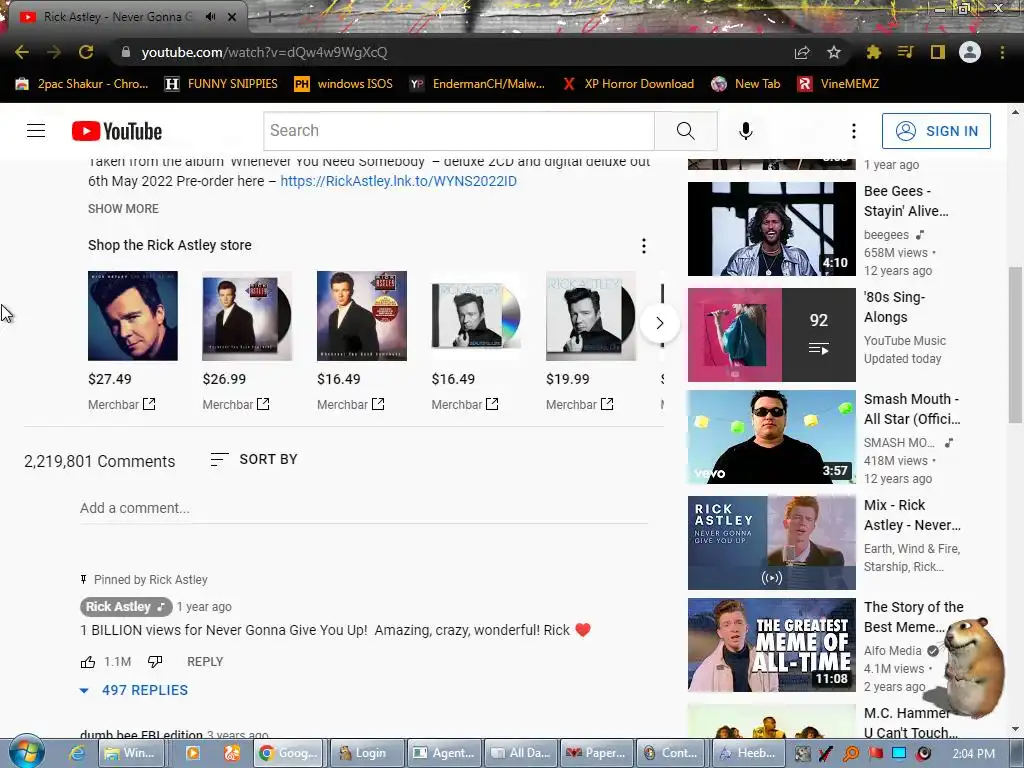
Task: Open the windows ISOS bookmark
Action: pos(344,84)
